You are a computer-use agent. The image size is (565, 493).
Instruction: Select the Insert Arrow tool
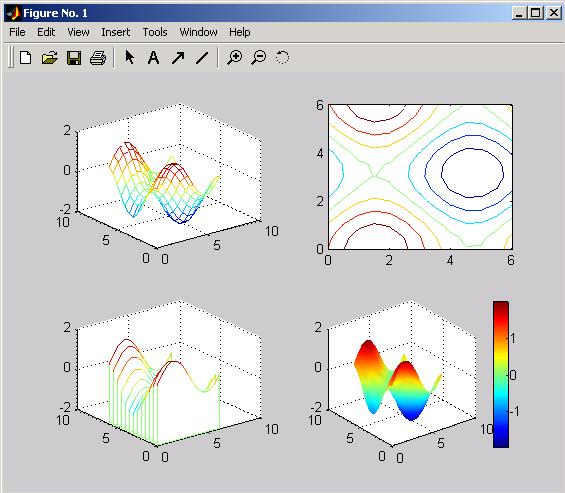[x=178, y=58]
